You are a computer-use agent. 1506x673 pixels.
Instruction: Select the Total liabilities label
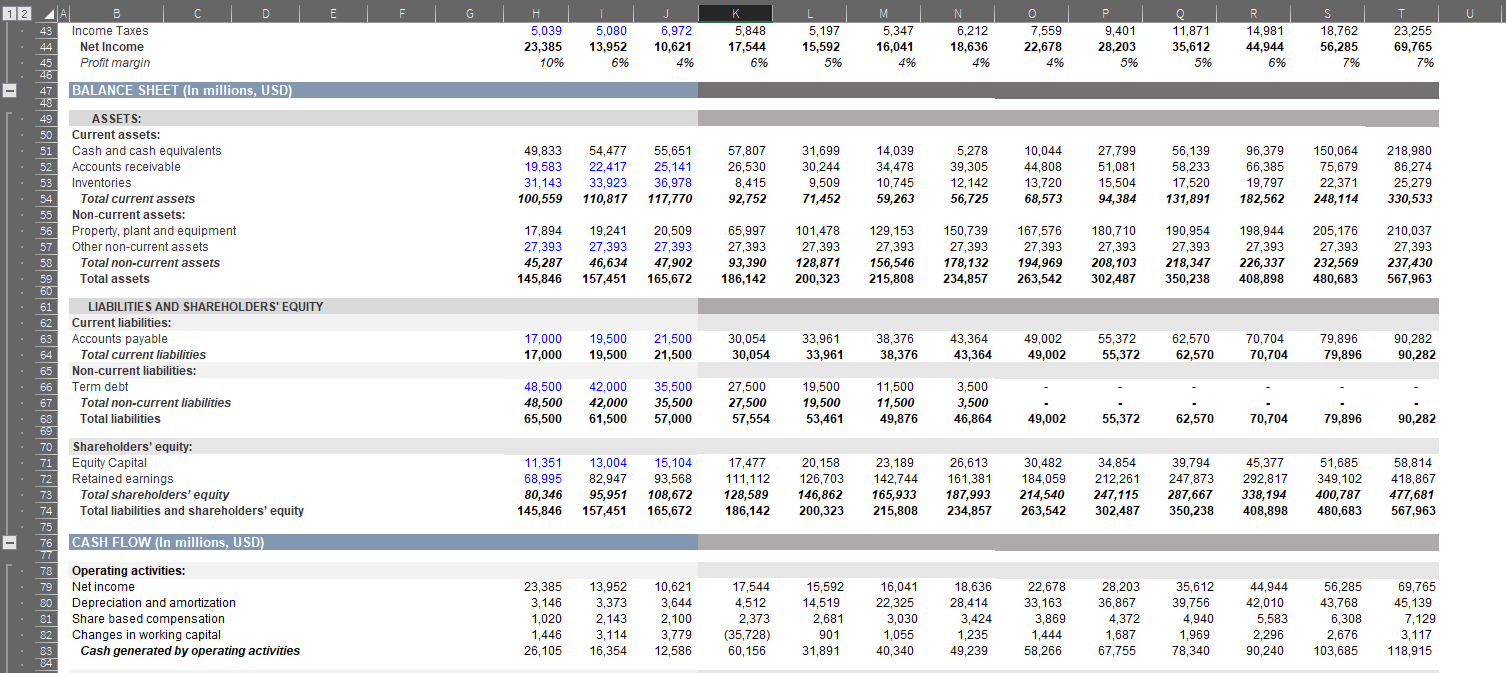click(120, 419)
